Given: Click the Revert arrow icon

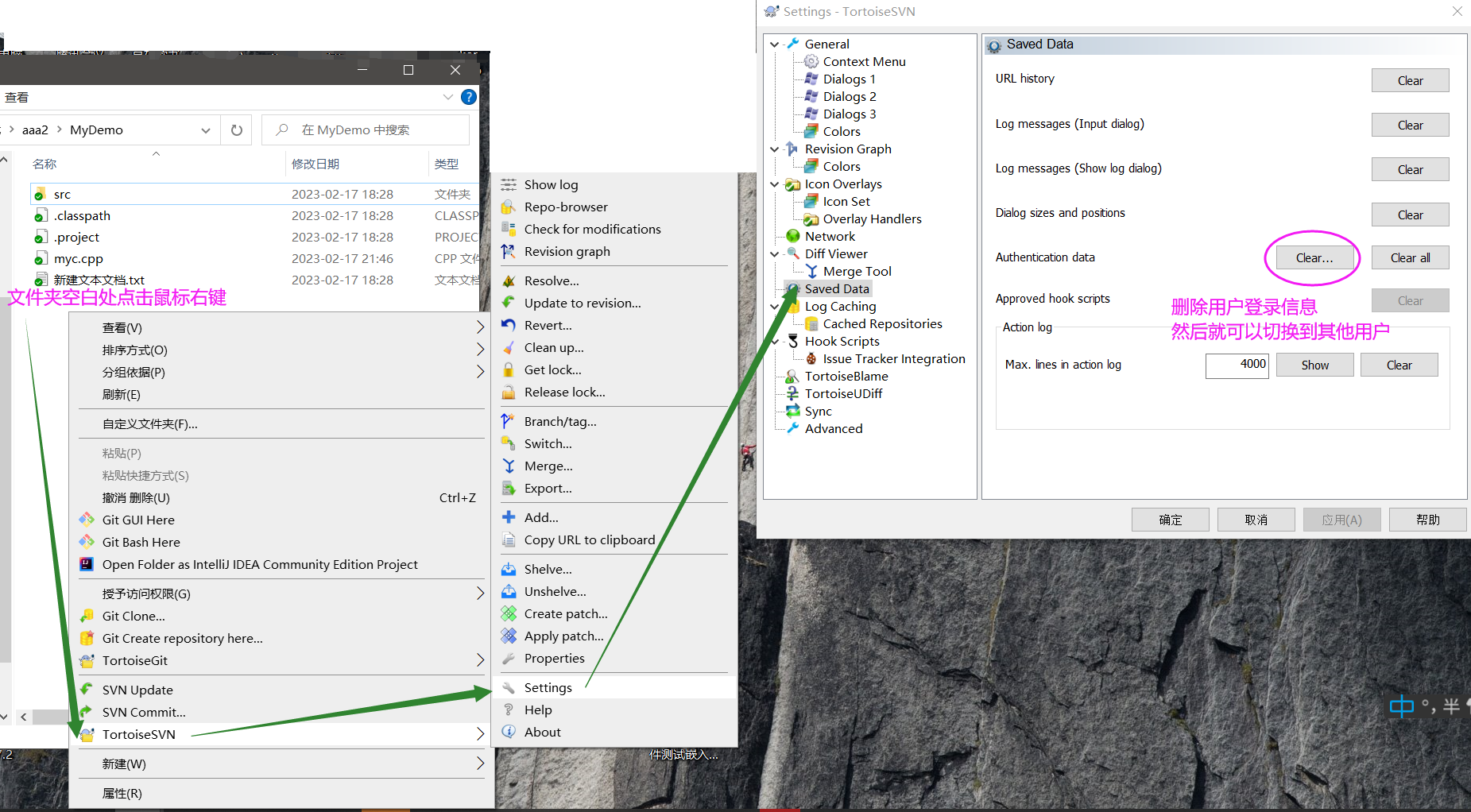Looking at the screenshot, I should pyautogui.click(x=509, y=325).
